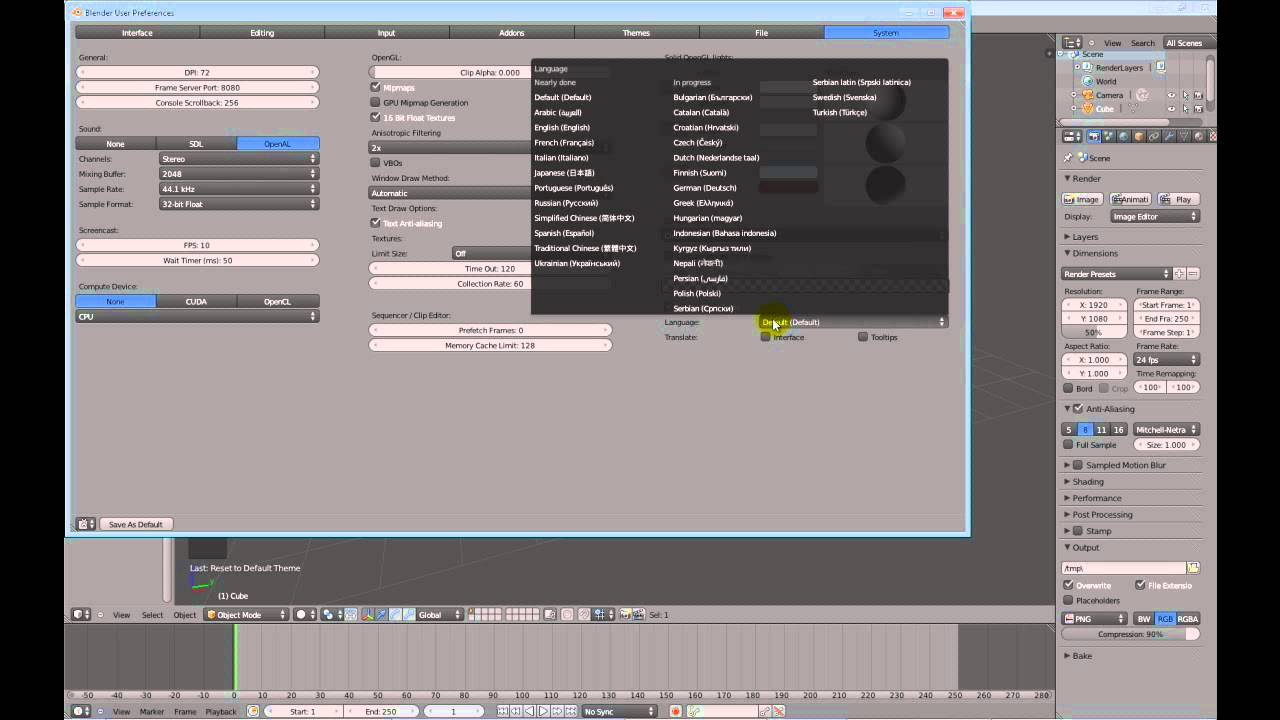Toggle the Cube visibility eye icon

point(1171,108)
